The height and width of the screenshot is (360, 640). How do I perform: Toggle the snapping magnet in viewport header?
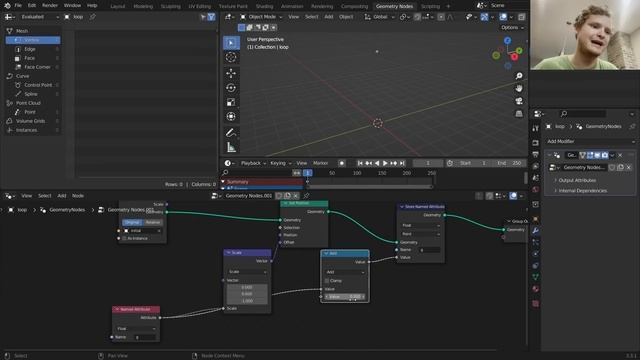(x=417, y=17)
